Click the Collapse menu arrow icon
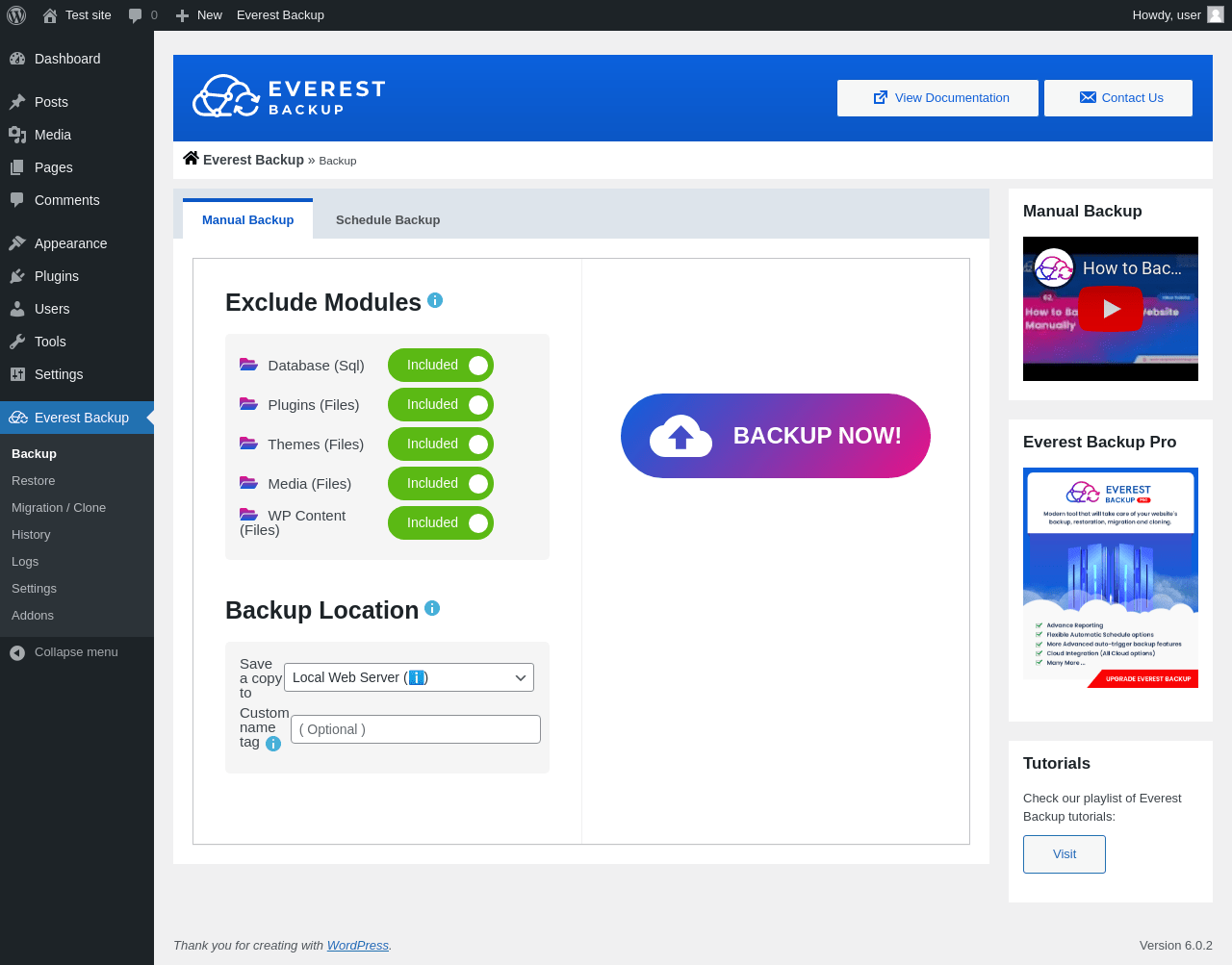The height and width of the screenshot is (965, 1232). [x=17, y=652]
